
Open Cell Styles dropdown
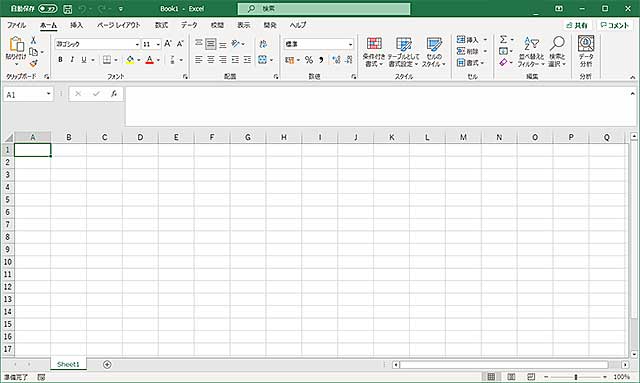(433, 52)
